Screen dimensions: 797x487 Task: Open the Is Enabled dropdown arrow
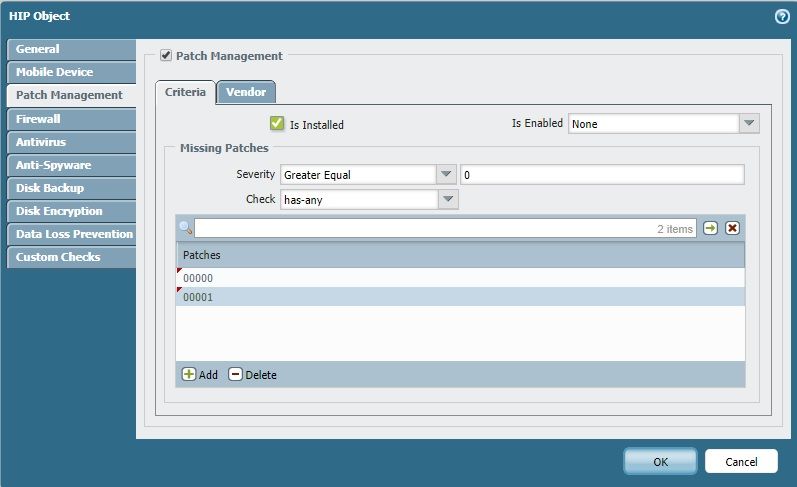749,123
